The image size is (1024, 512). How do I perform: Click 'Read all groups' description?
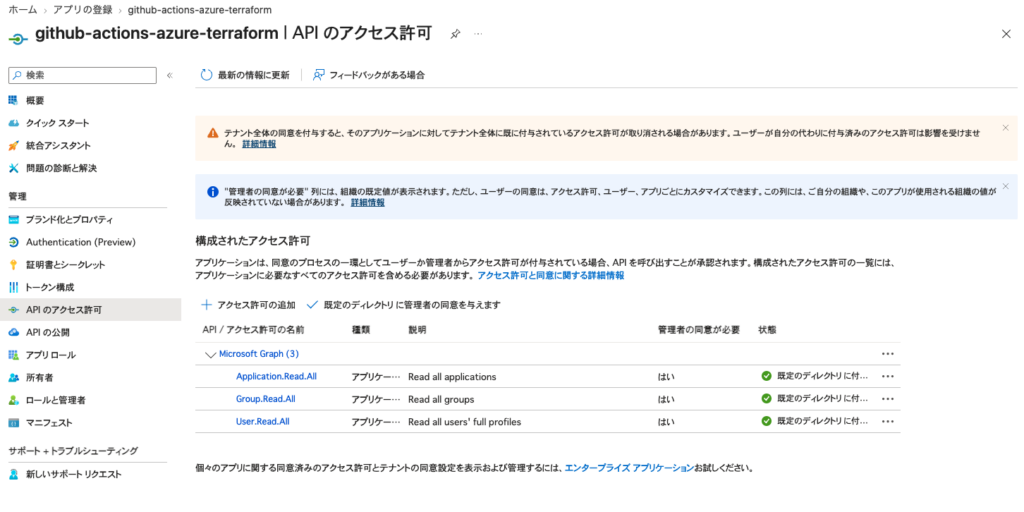tap(441, 398)
